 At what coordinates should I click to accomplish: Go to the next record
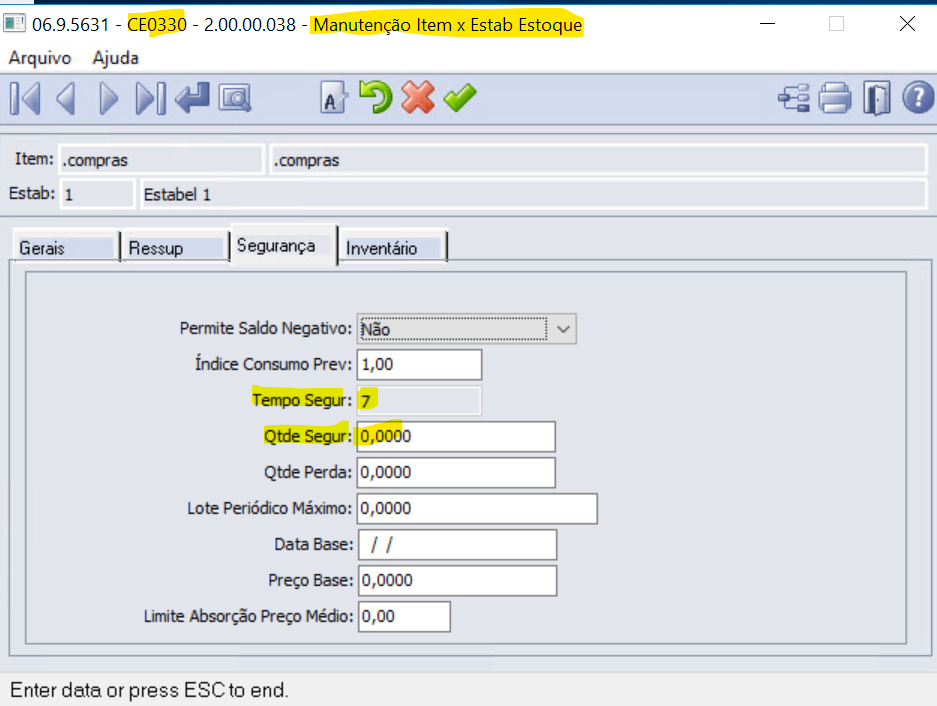pyautogui.click(x=108, y=97)
